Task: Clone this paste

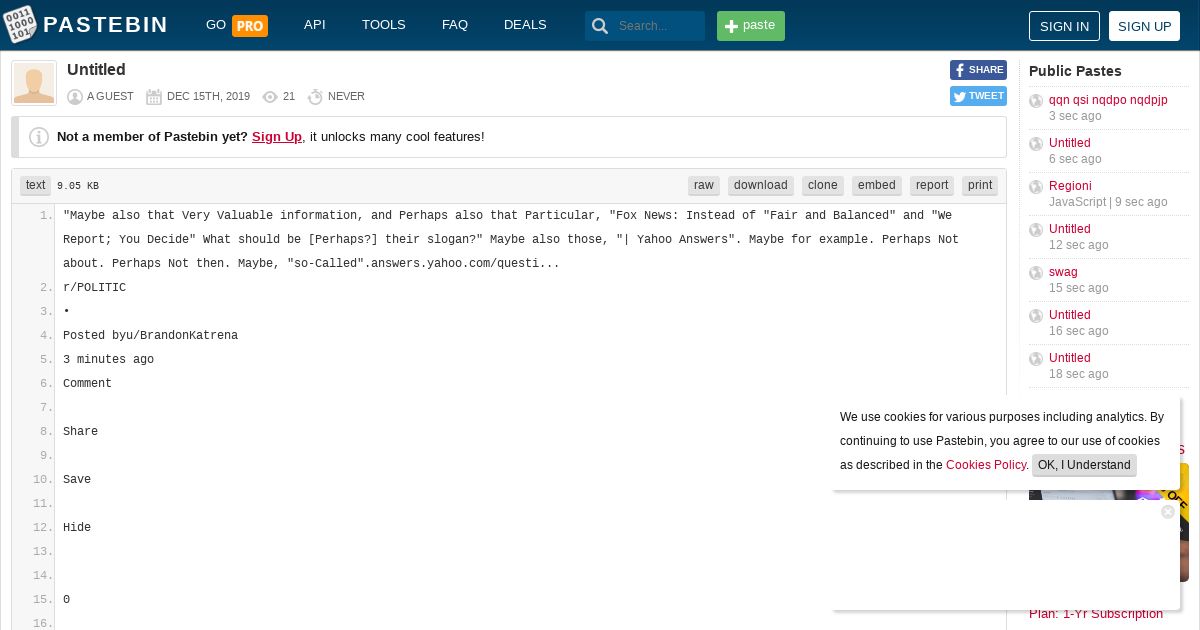Action: coord(823,185)
